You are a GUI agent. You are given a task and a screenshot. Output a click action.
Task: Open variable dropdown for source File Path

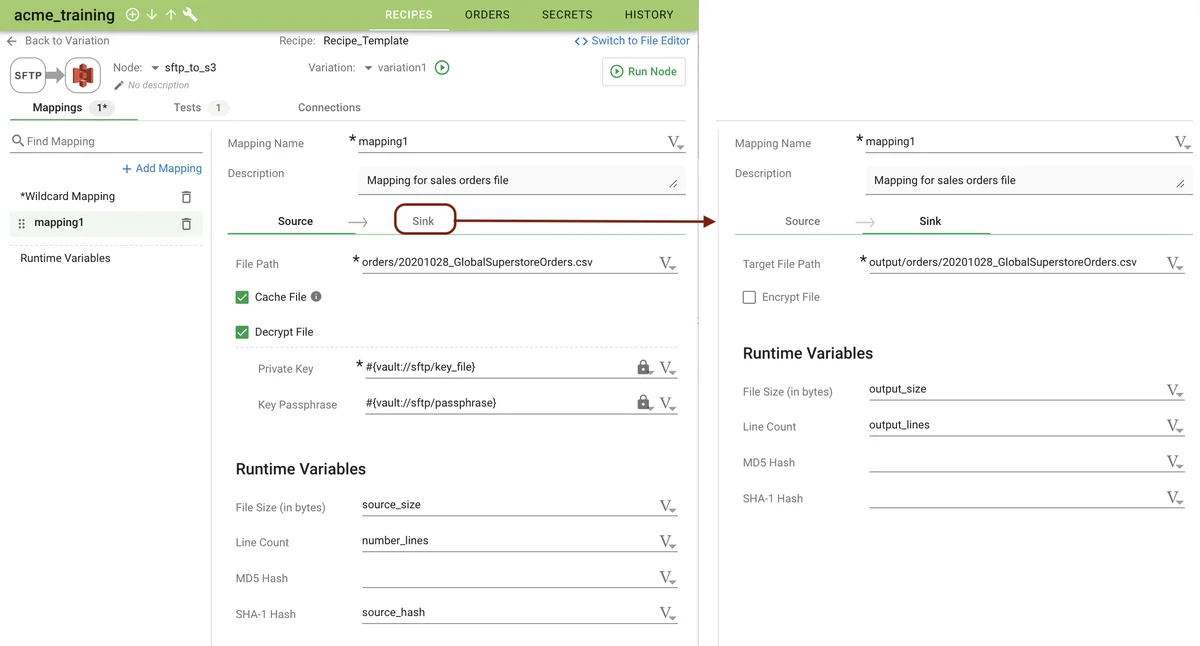click(668, 264)
